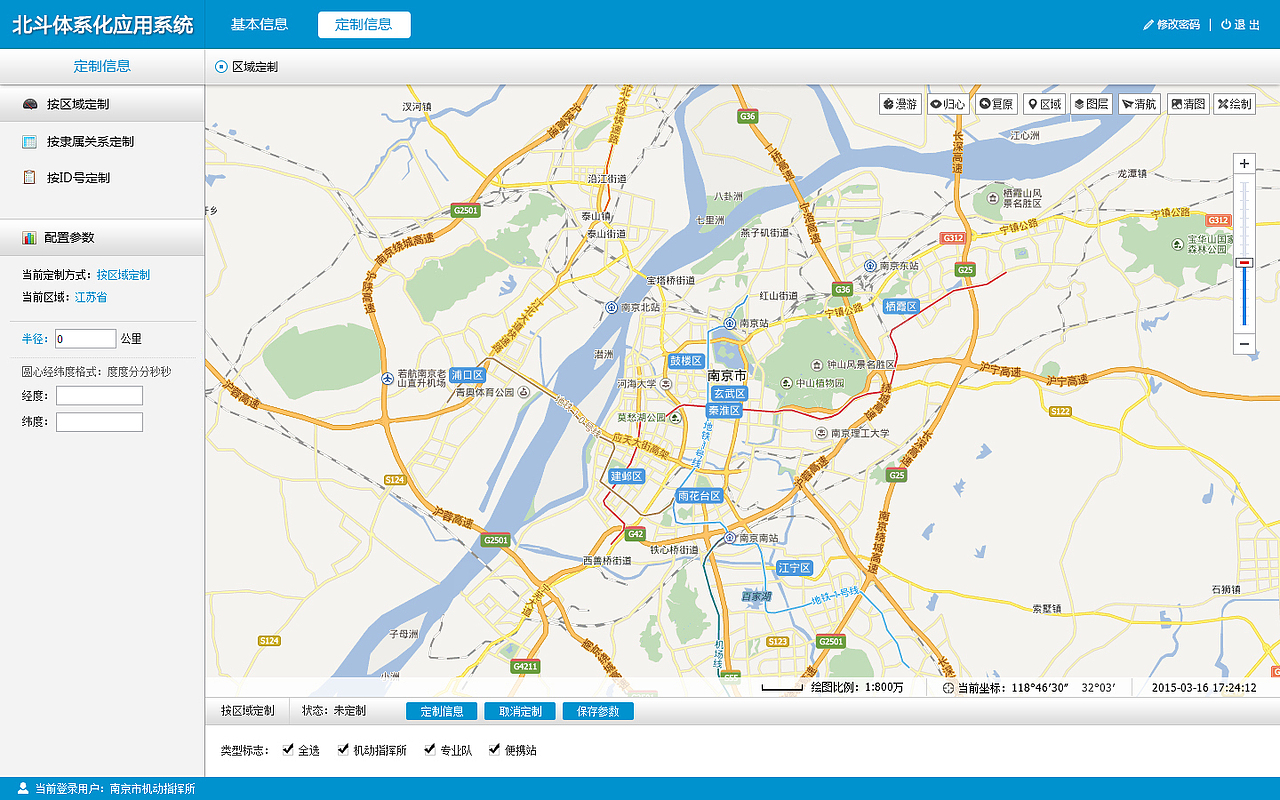Click the red zoom slider handle

pyautogui.click(x=1244, y=262)
